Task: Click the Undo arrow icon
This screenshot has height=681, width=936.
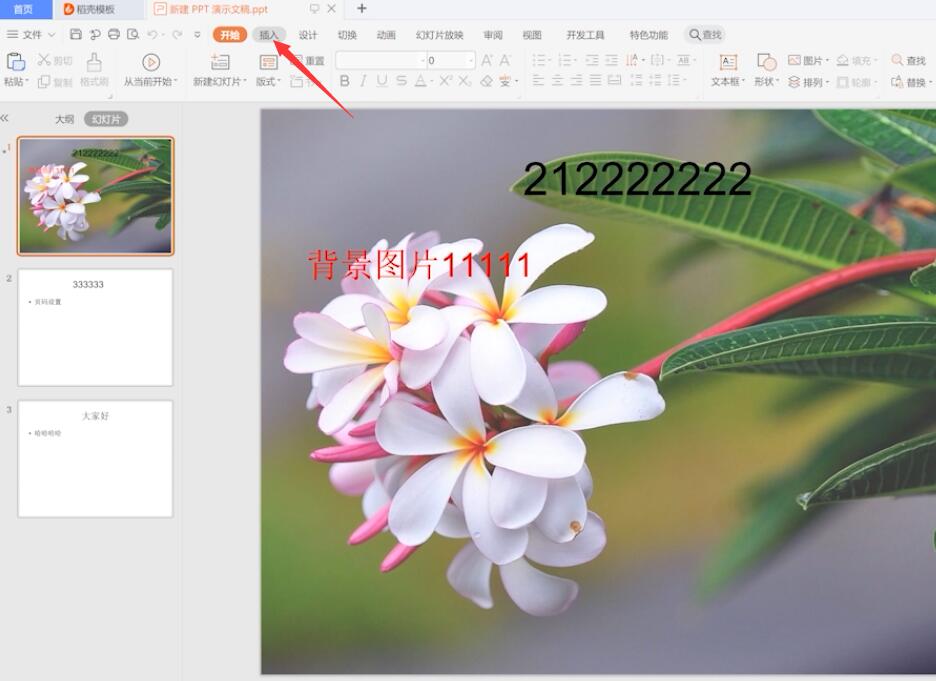Action: (153, 35)
